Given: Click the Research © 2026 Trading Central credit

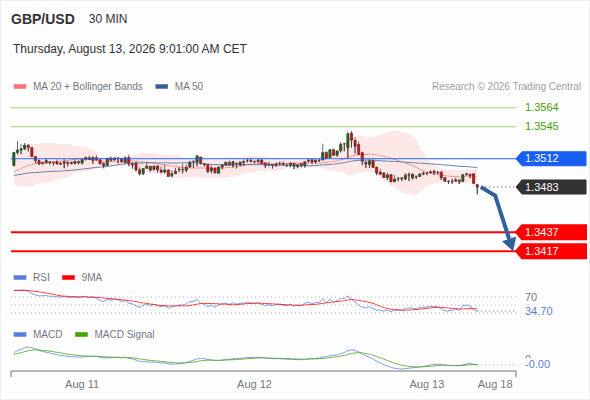Looking at the screenshot, I should pyautogui.click(x=506, y=87).
